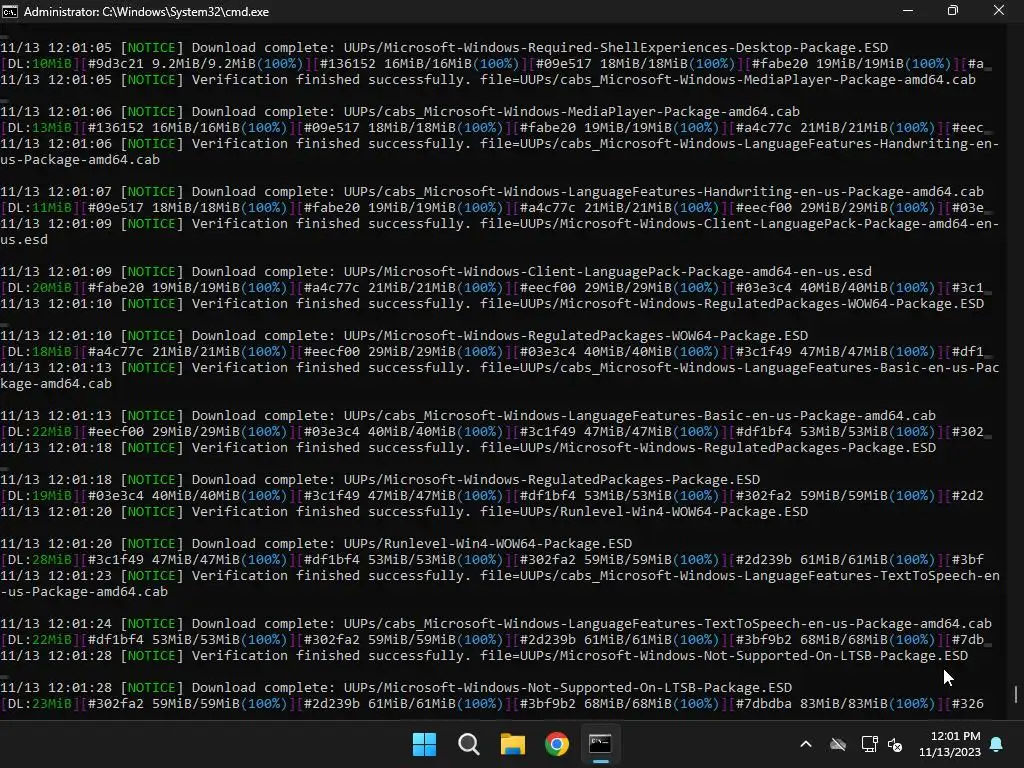Click Handwriting-en-us-Package download complete line
This screenshot has width=1024, height=768.
click(492, 191)
